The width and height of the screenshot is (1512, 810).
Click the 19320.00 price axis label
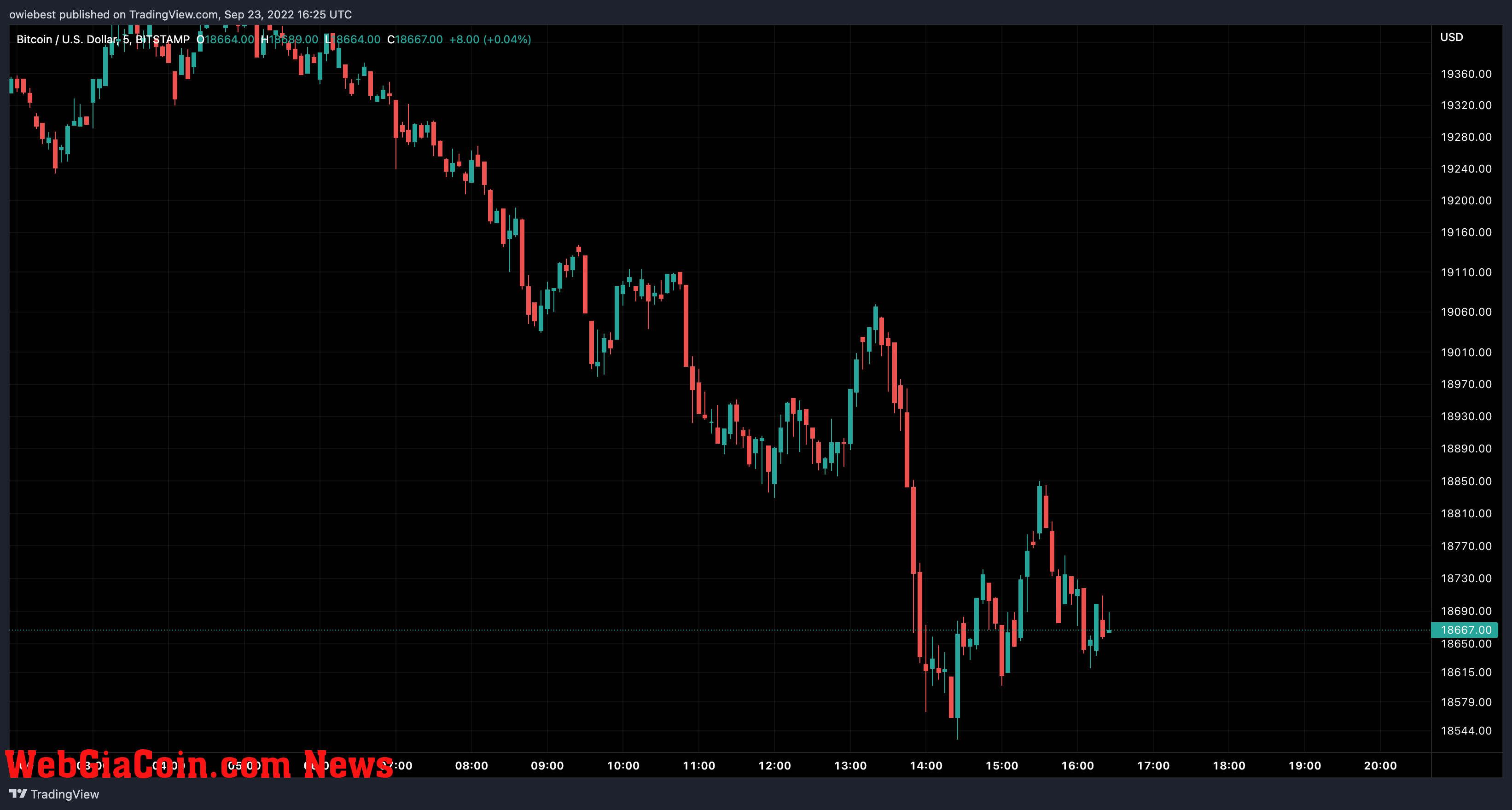pyautogui.click(x=1465, y=105)
